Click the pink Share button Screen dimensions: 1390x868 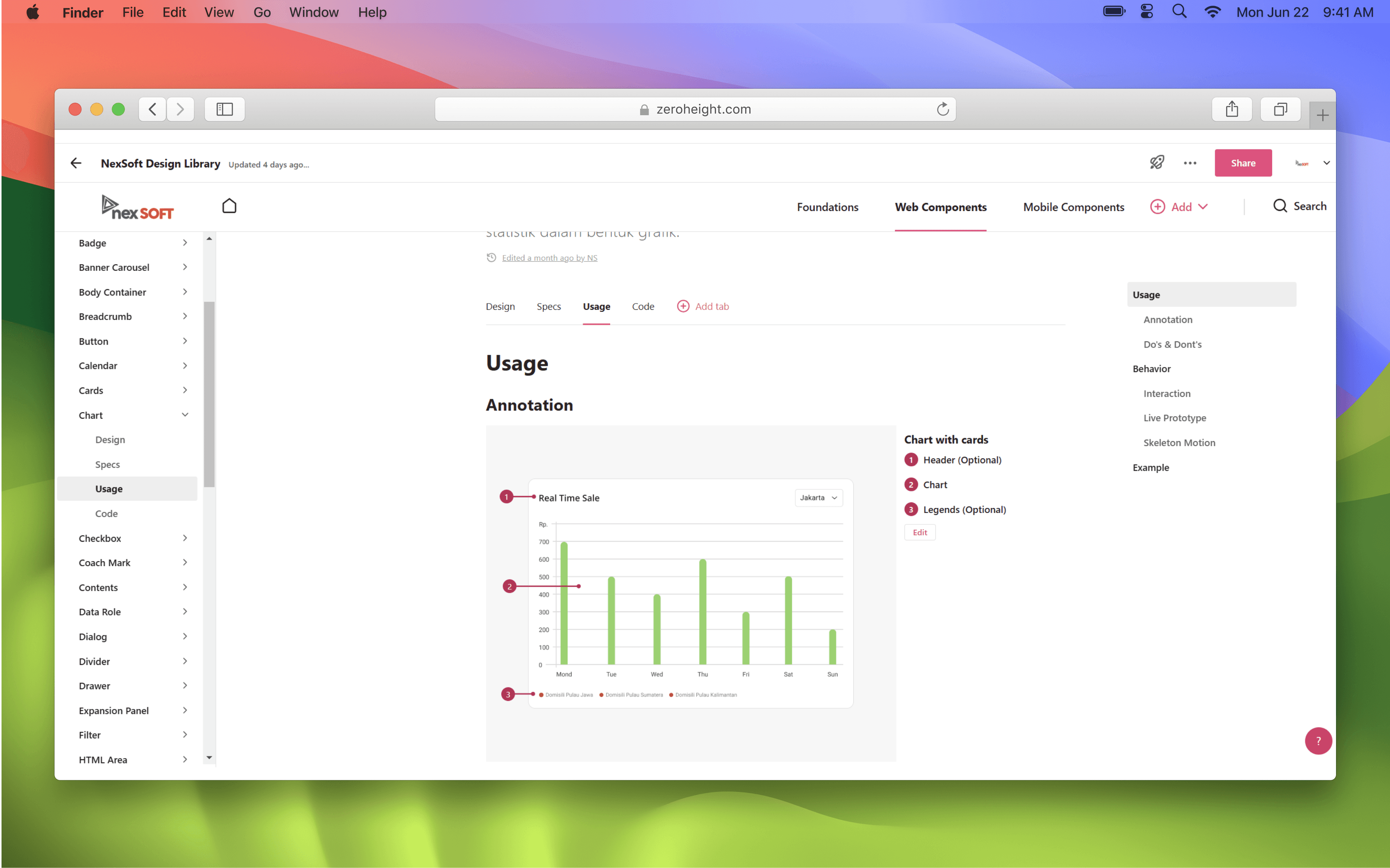1242,163
